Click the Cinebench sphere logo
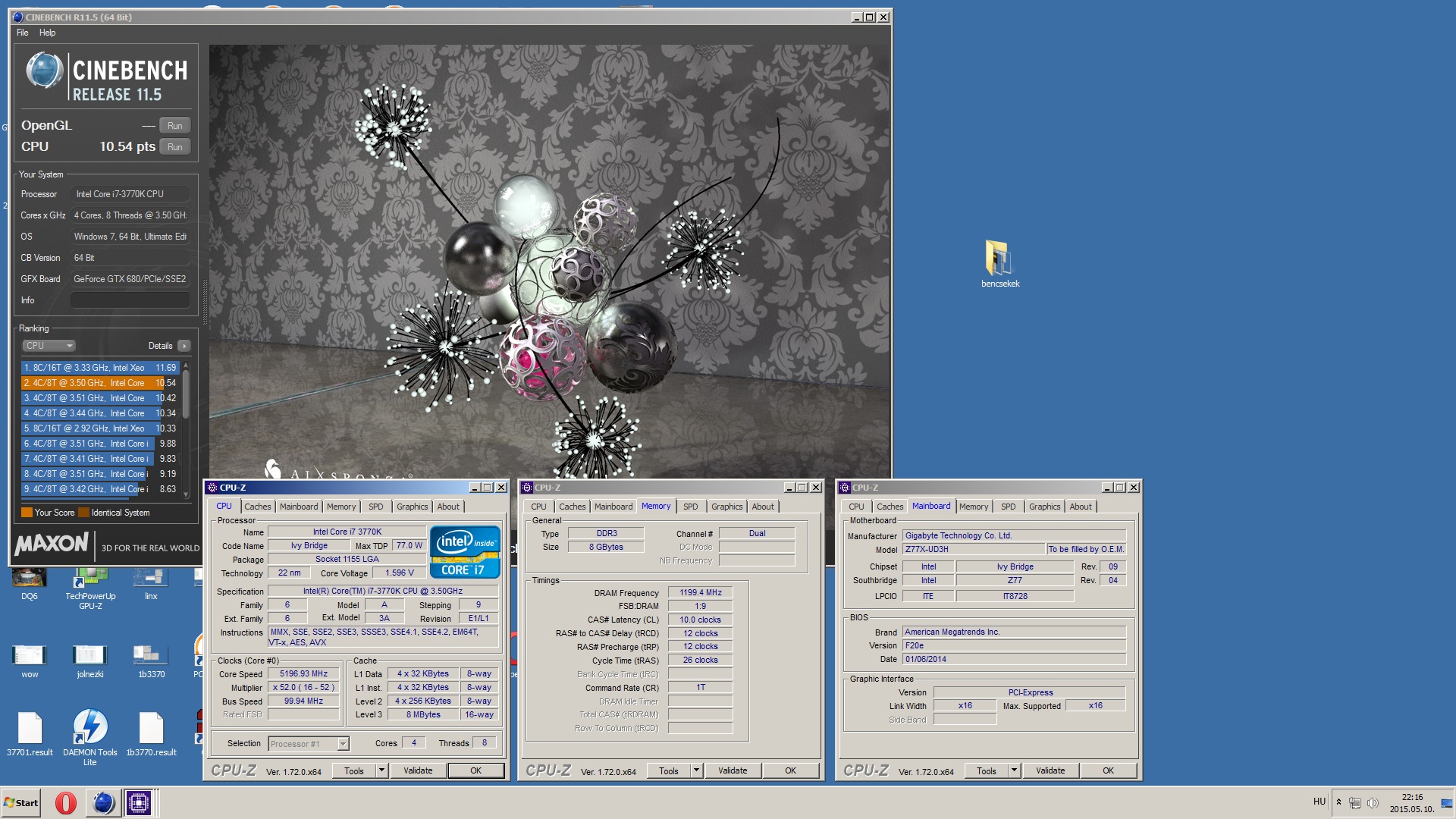Viewport: 1456px width, 819px height. [x=44, y=71]
